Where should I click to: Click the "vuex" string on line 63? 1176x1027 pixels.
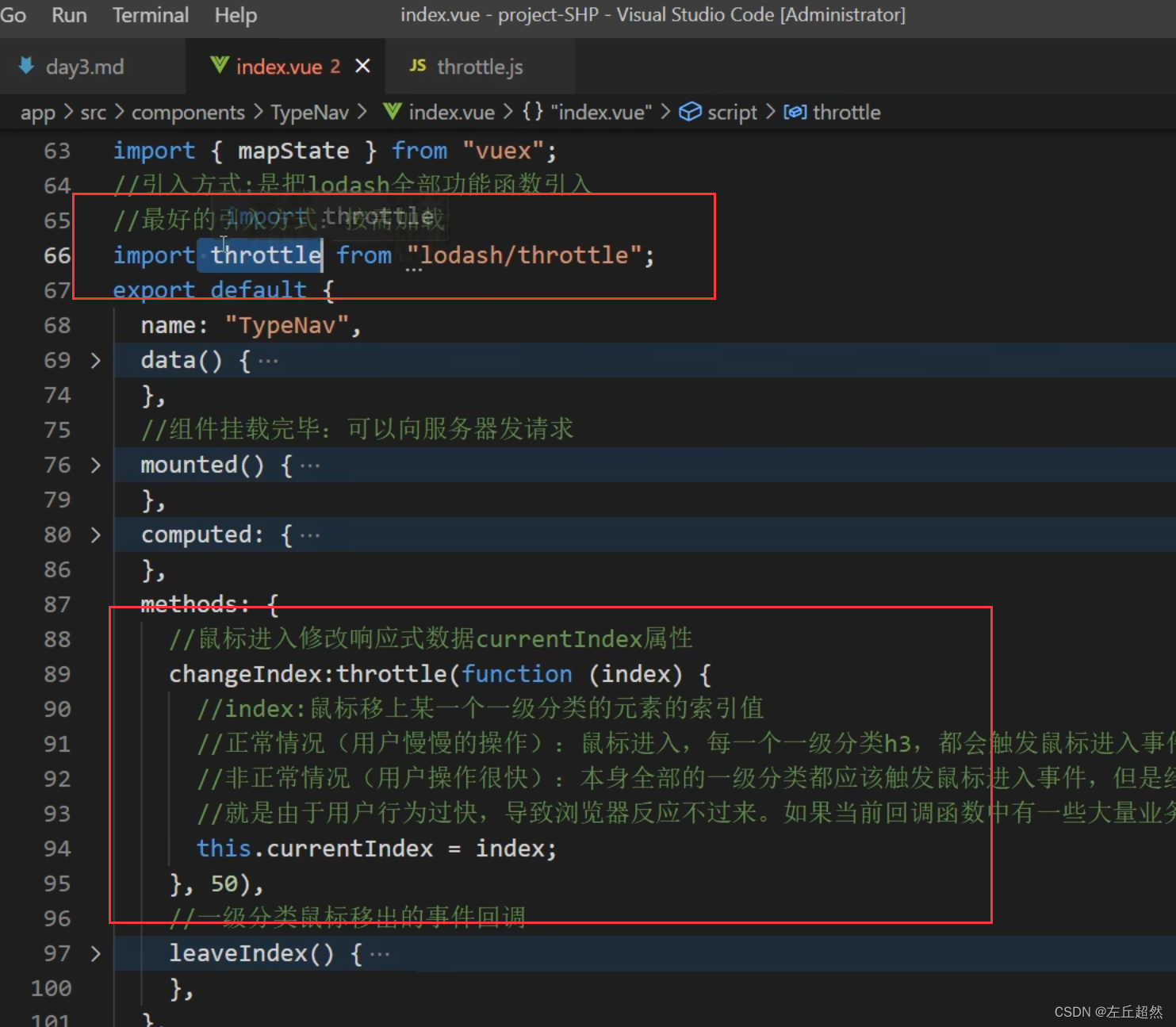503,151
